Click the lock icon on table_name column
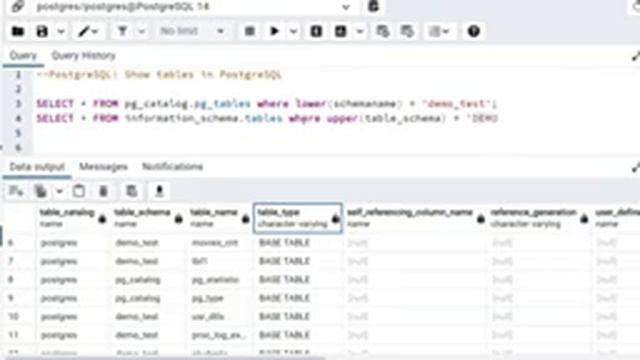Screen dimensions: 640x360 click(245, 219)
